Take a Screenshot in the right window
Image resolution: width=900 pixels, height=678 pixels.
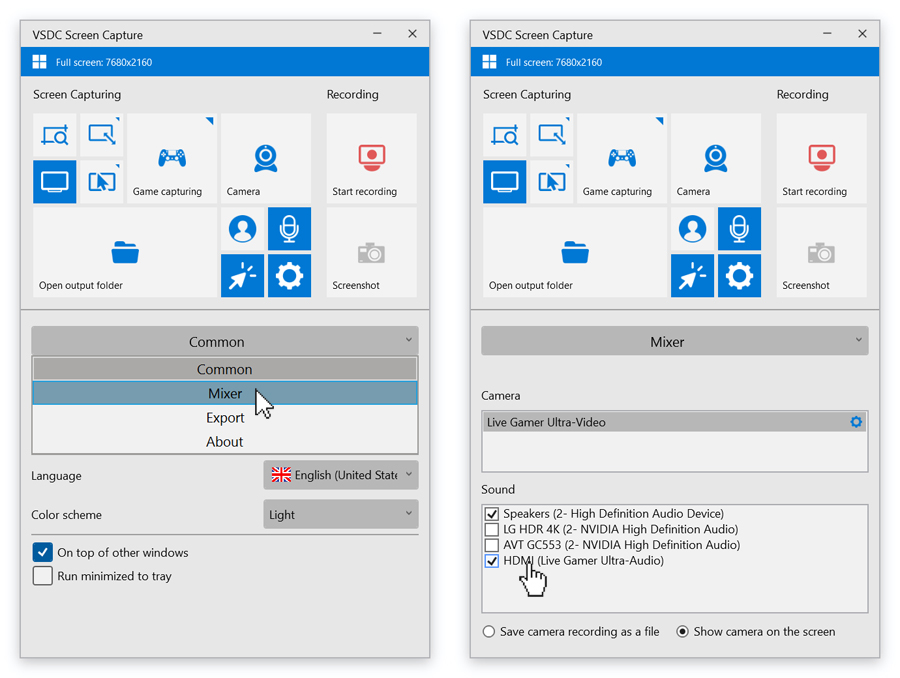pyautogui.click(x=821, y=253)
